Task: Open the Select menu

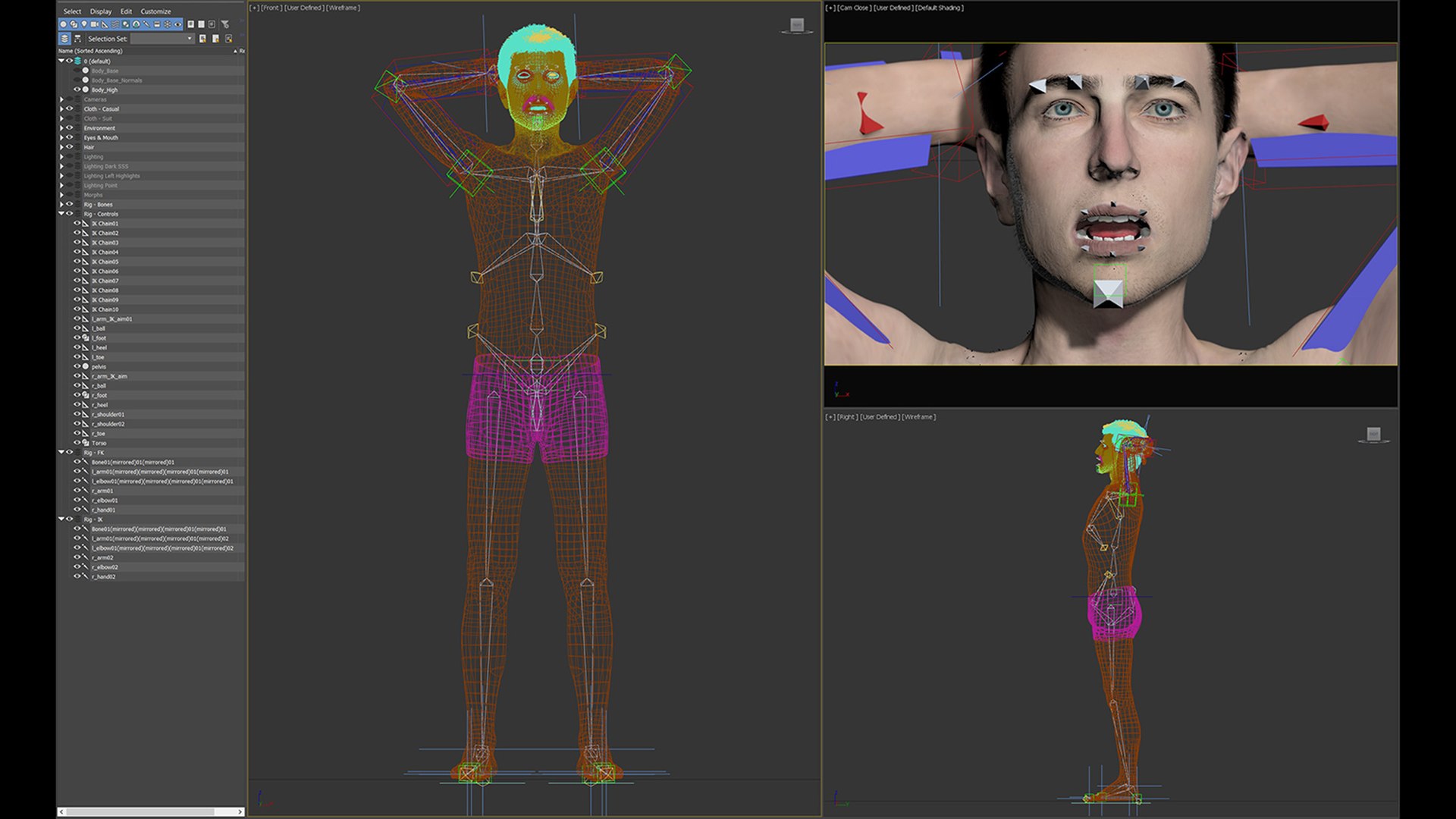Action: tap(72, 11)
